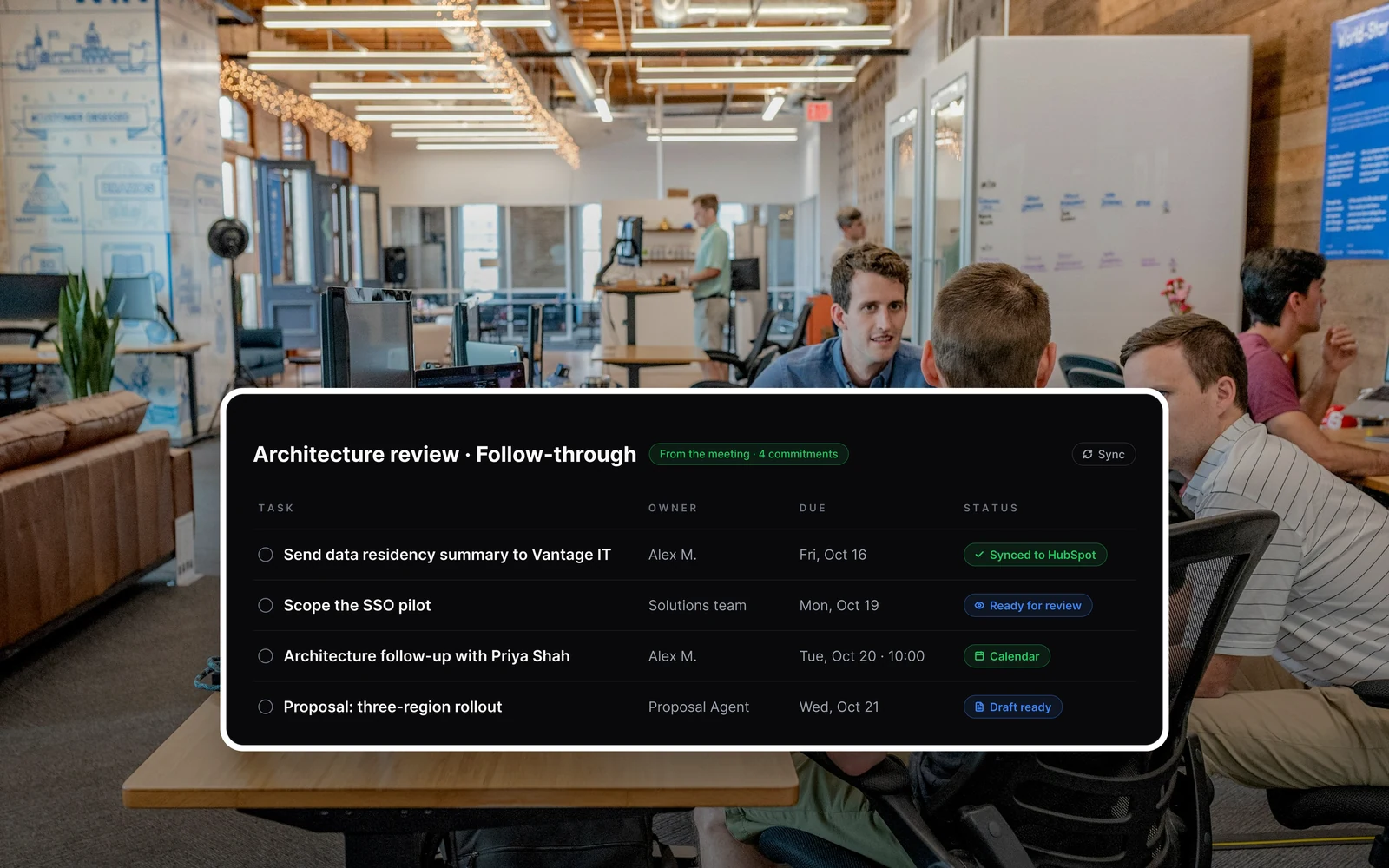1389x868 pixels.
Task: Click owner "Alex M." in the Priya Shah row
Action: [673, 656]
